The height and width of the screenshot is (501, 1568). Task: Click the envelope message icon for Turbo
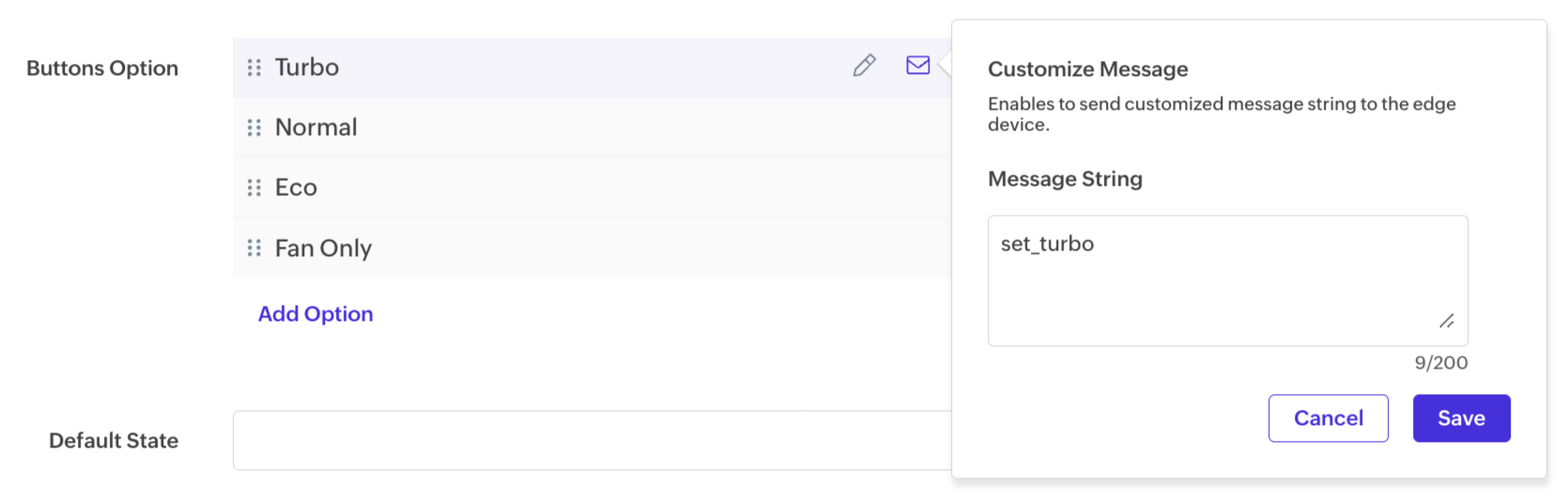tap(918, 65)
